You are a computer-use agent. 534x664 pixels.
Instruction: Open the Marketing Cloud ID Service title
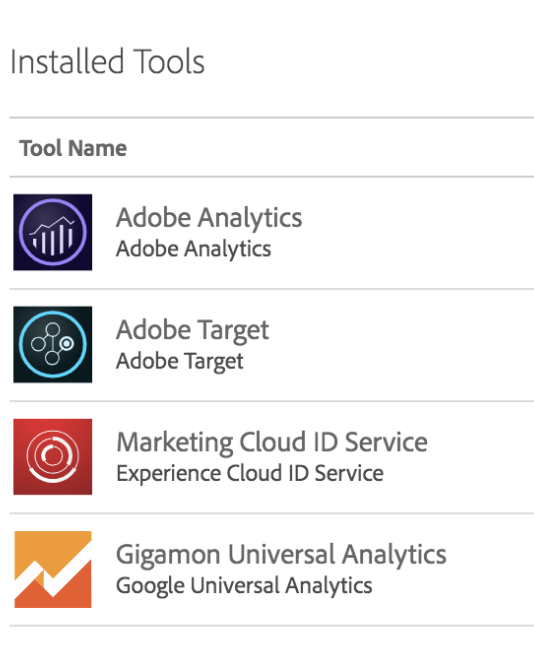(272, 442)
